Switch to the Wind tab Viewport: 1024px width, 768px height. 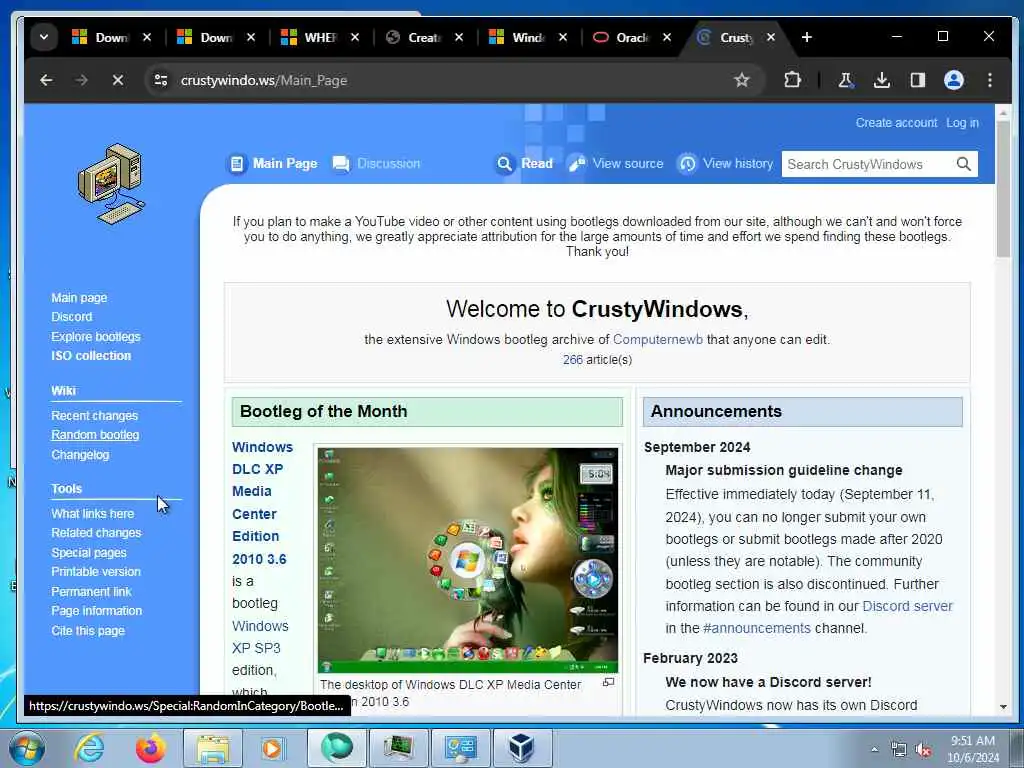(x=517, y=37)
